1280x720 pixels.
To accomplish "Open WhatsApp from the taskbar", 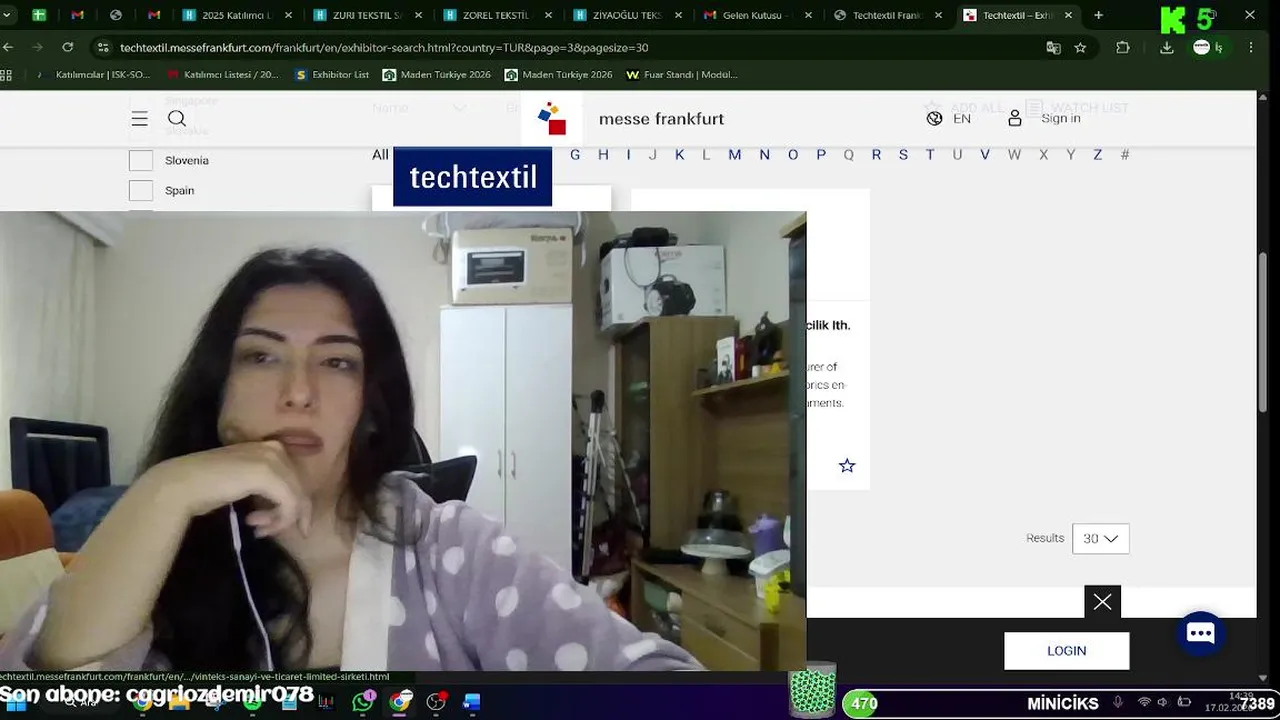I will coord(363,702).
